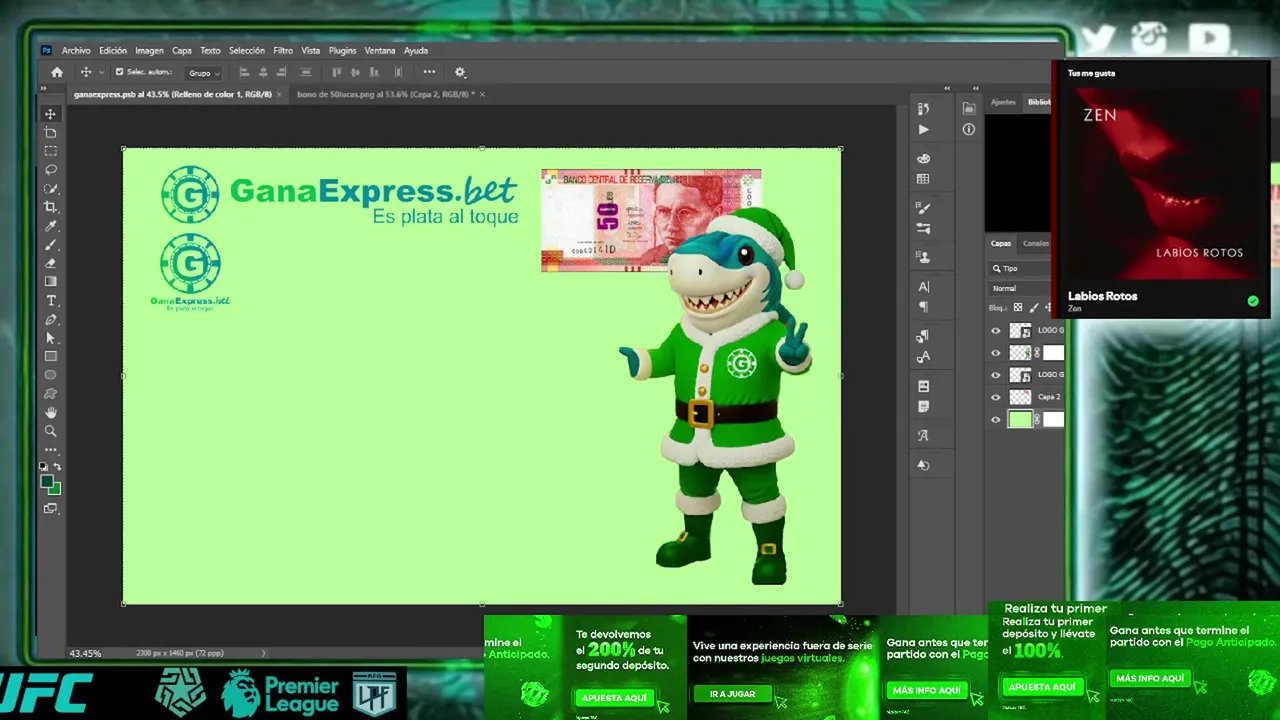
Task: Select the Rectangular Marquee tool
Action: (50, 151)
